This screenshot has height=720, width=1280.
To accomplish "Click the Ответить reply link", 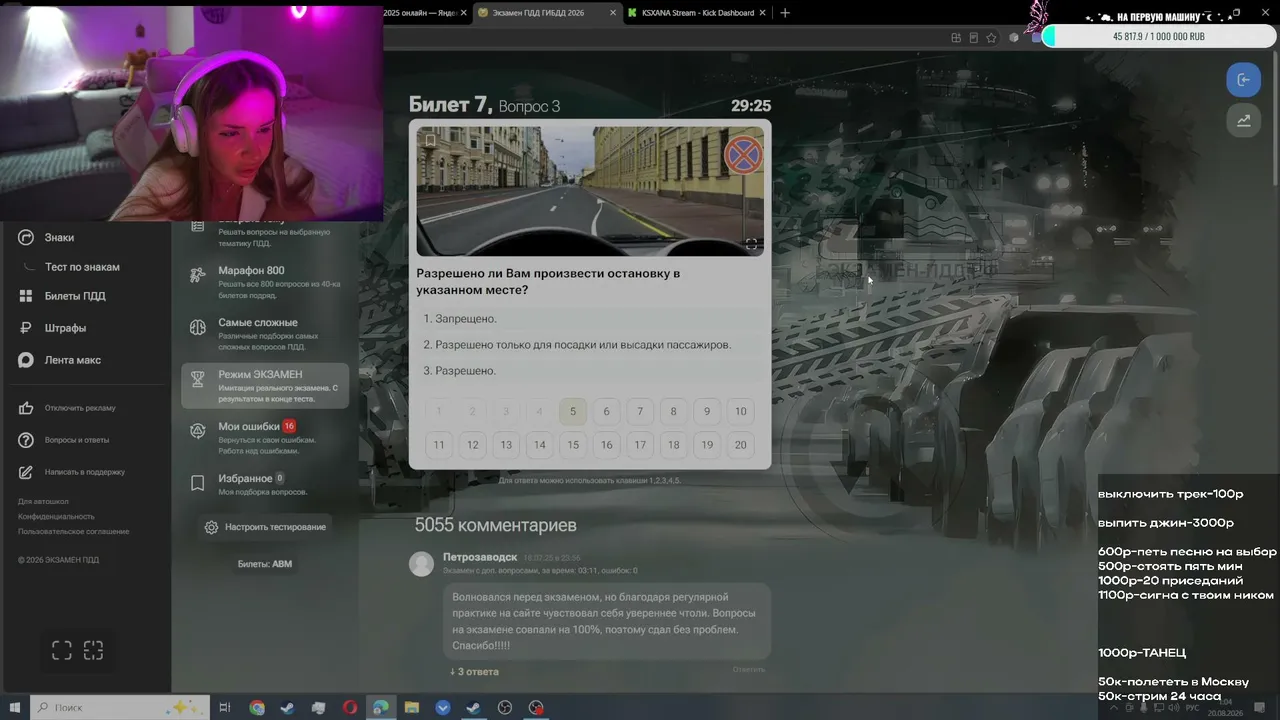I will pos(748,670).
